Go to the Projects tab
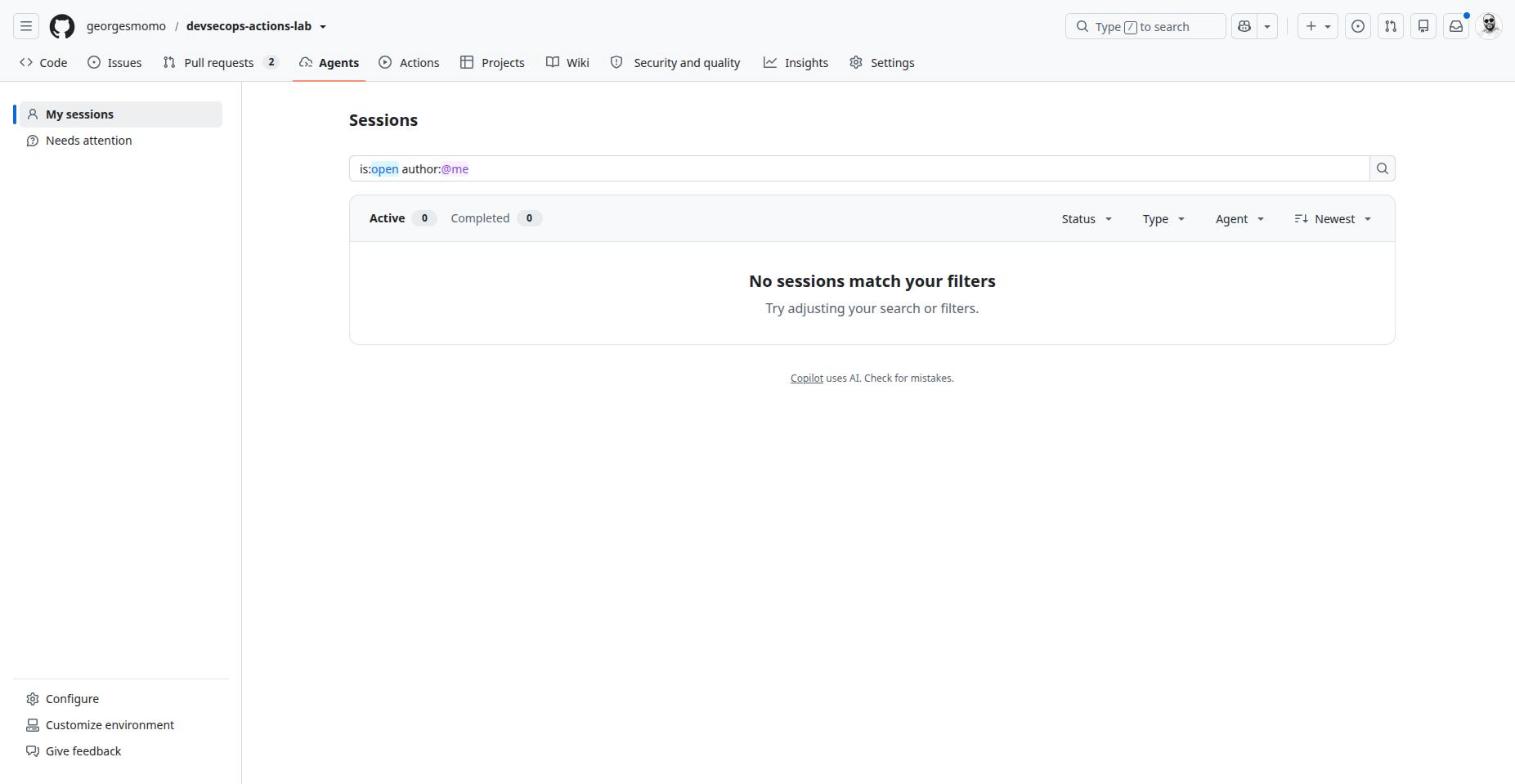Image resolution: width=1515 pixels, height=784 pixels. [x=492, y=62]
